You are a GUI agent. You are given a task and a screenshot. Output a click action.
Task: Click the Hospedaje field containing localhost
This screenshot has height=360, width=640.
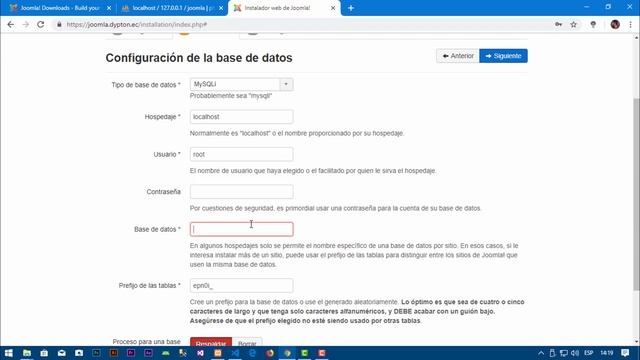[241, 117]
